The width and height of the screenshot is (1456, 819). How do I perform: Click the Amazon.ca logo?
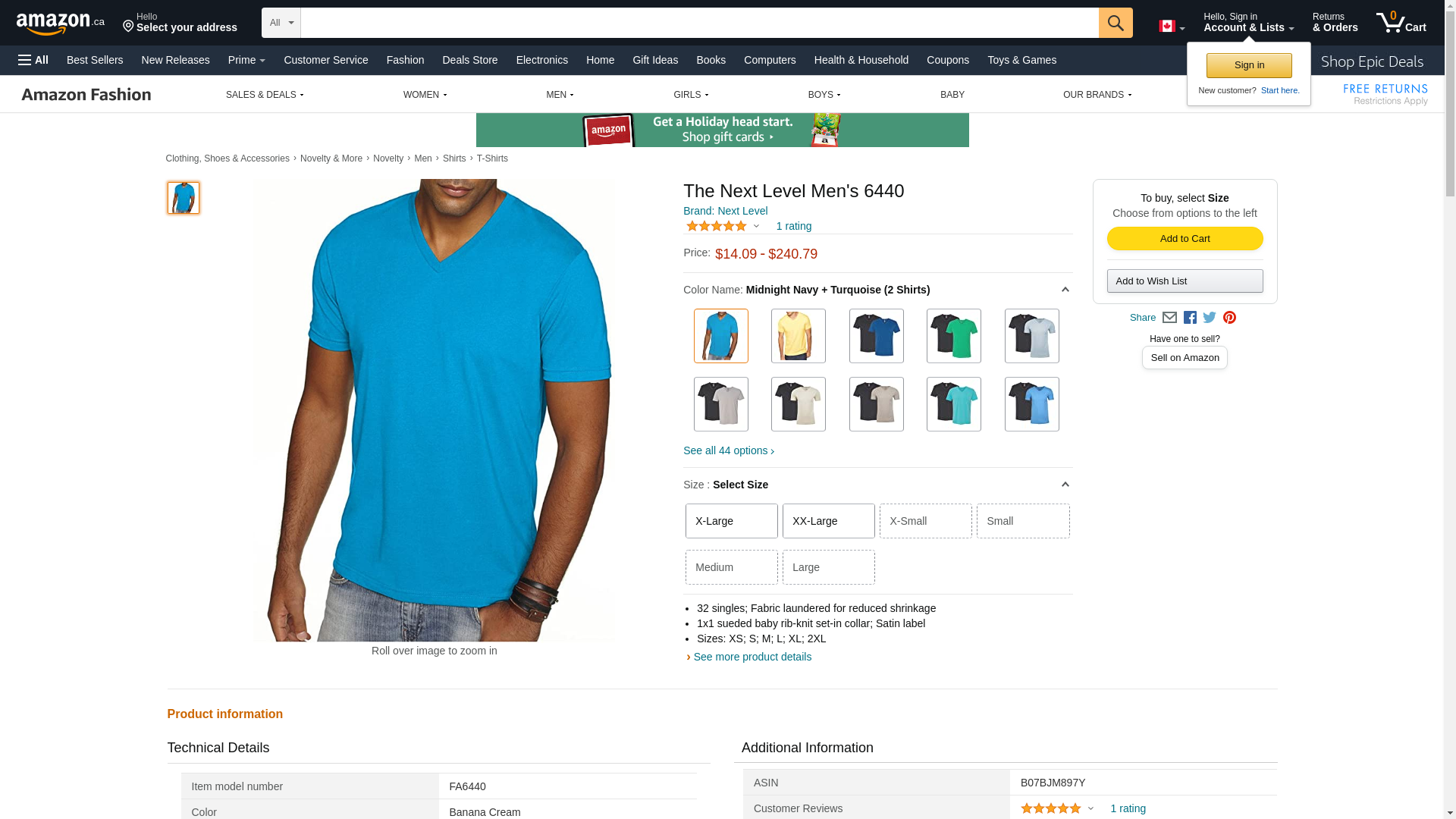click(61, 24)
